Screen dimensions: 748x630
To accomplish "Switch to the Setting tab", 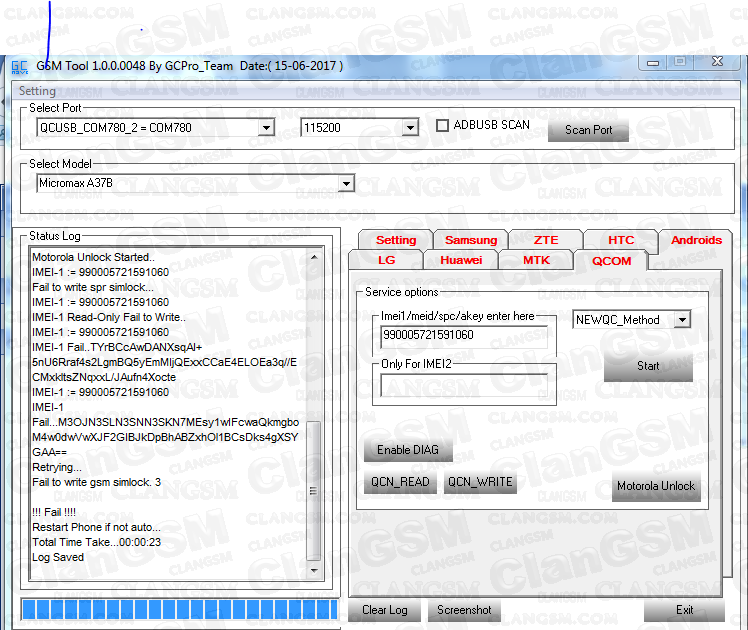I will coord(395,240).
